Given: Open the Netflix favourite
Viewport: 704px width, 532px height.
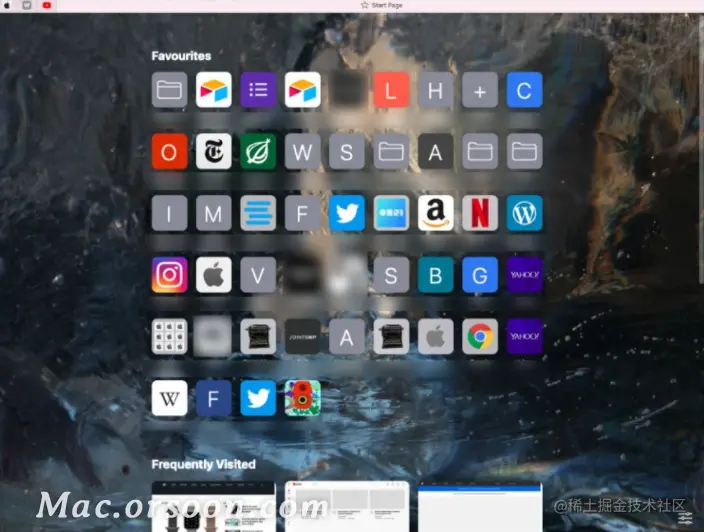Looking at the screenshot, I should [x=480, y=213].
